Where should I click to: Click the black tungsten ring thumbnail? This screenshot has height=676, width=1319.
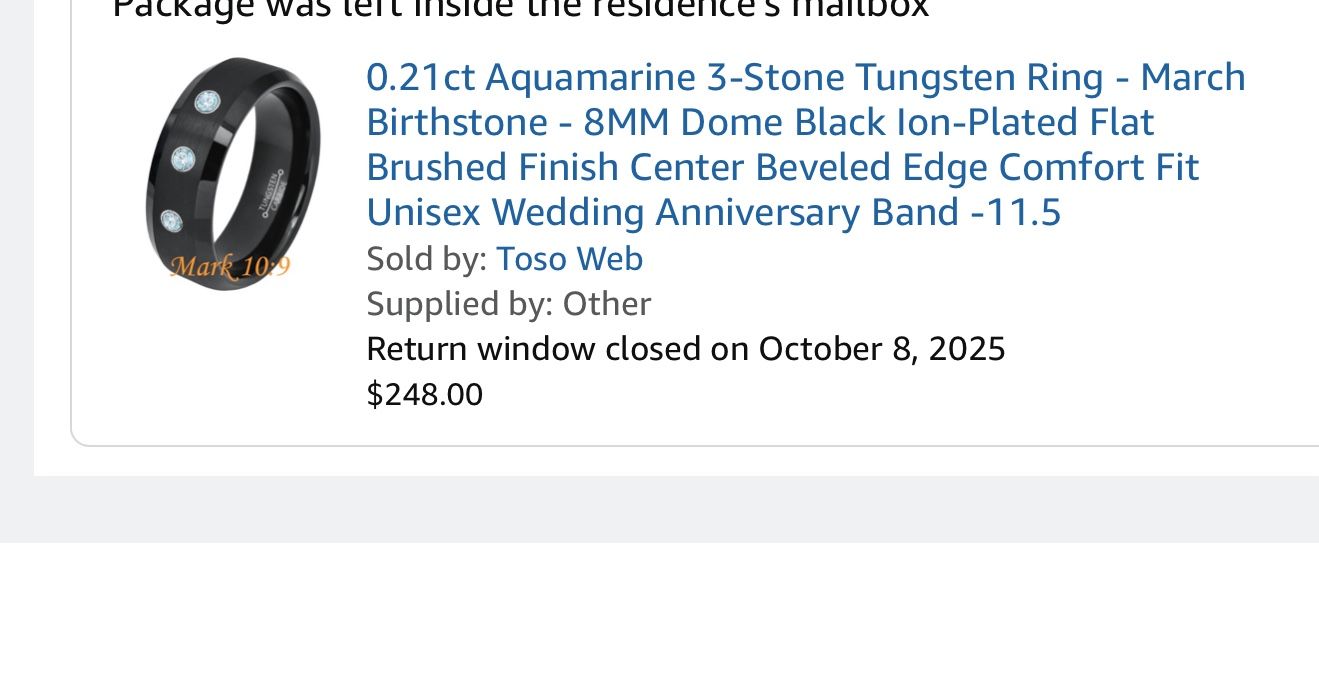pyautogui.click(x=232, y=172)
